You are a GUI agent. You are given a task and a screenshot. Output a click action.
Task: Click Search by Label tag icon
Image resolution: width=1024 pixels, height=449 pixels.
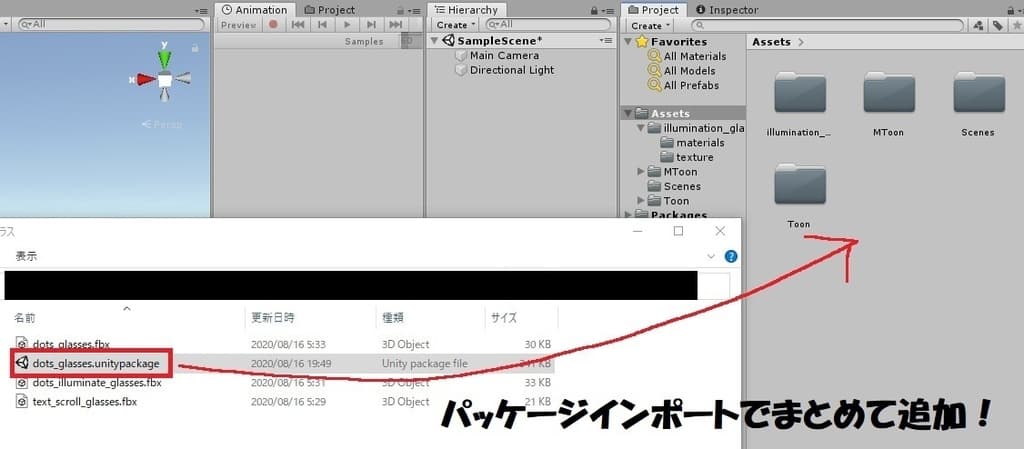[997, 25]
